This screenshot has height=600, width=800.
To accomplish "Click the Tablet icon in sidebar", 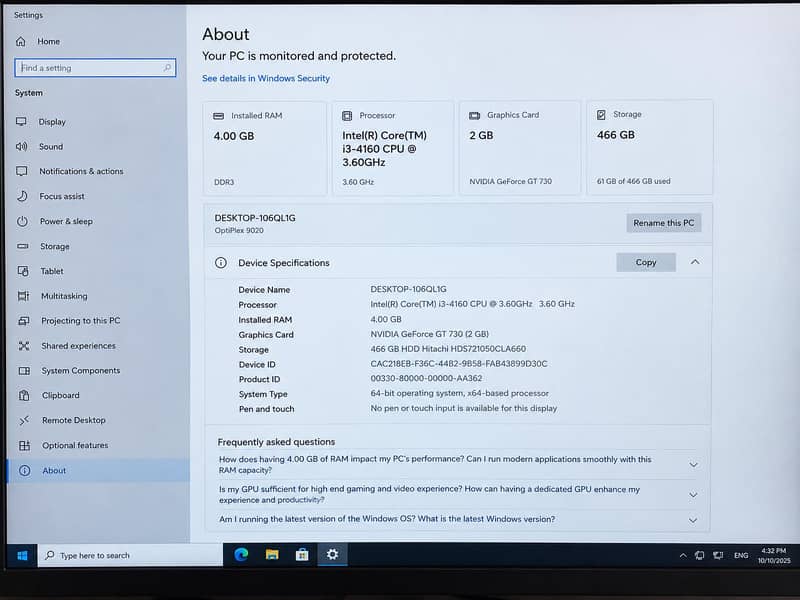I will click(23, 271).
